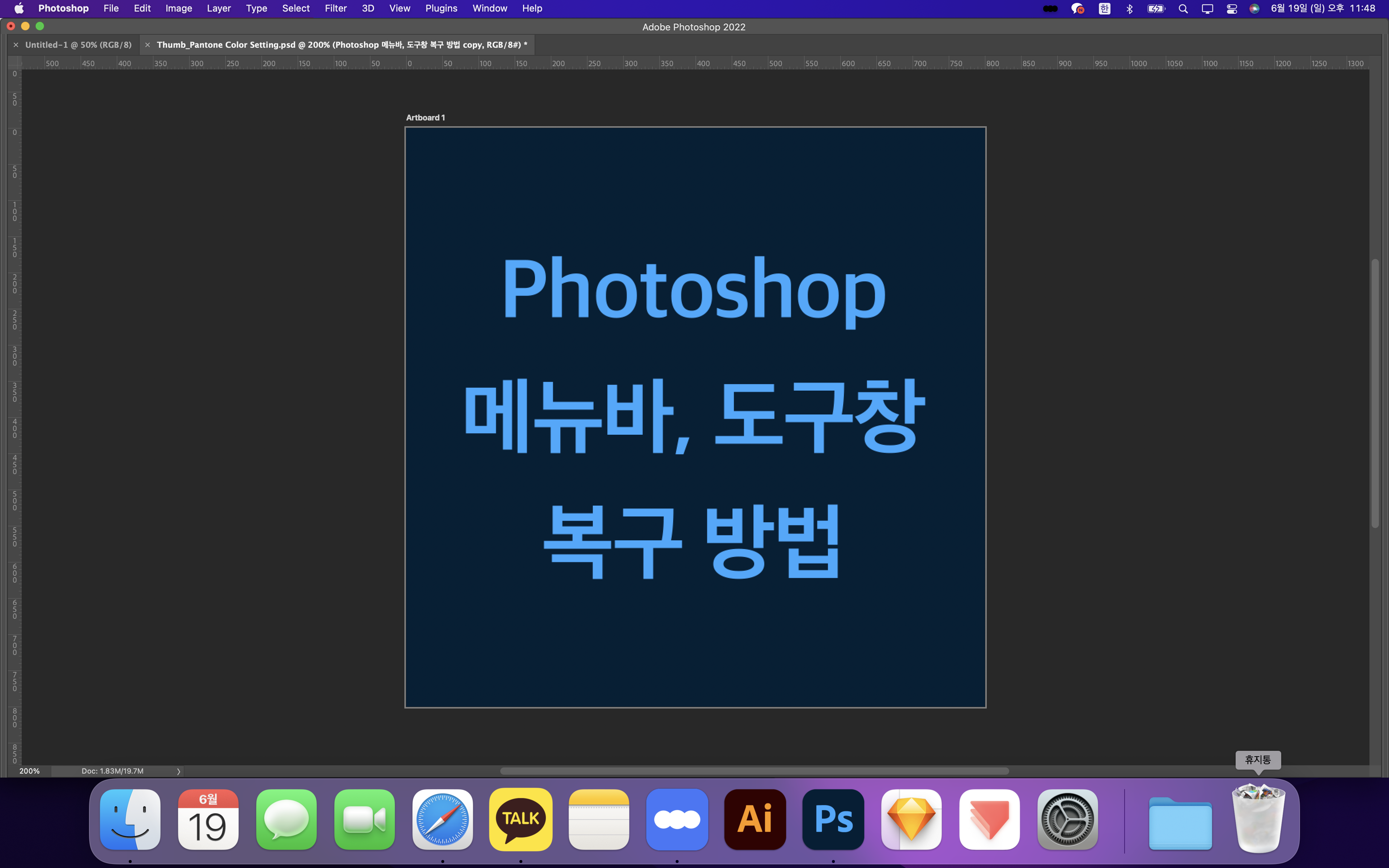
Task: Open the Layer menu
Action: pos(219,8)
